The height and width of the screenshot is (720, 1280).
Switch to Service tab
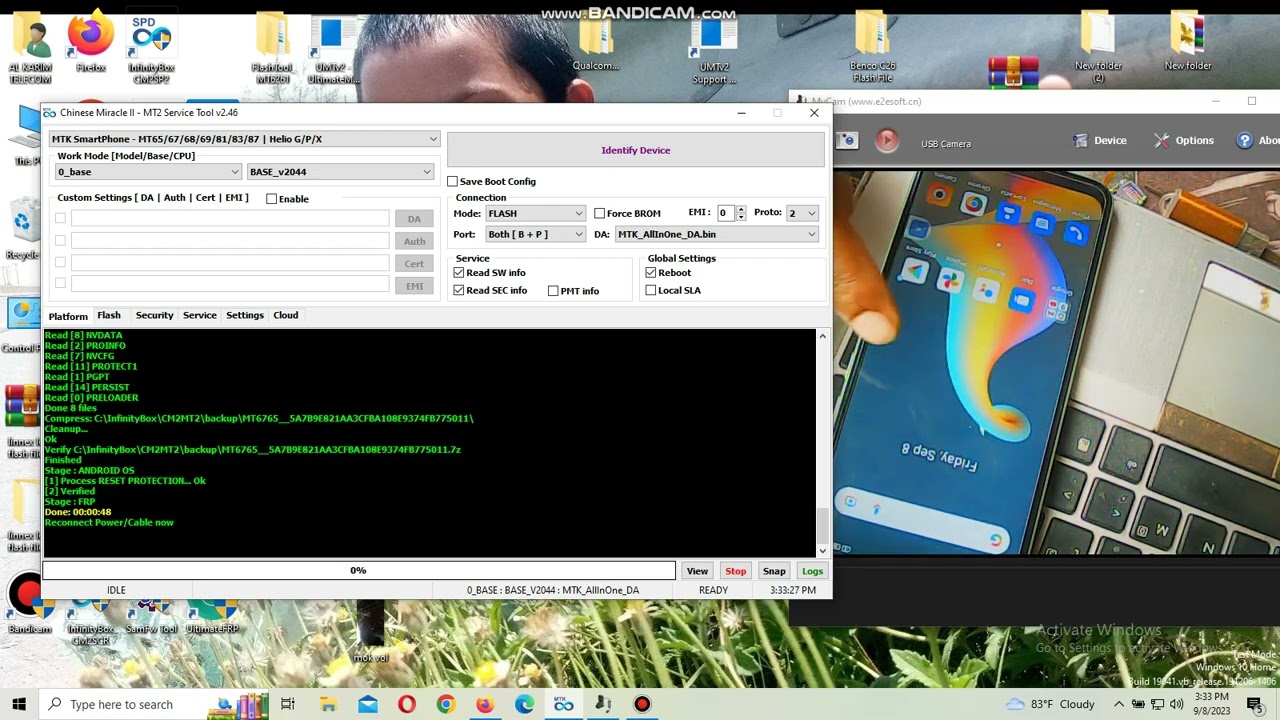coord(199,315)
